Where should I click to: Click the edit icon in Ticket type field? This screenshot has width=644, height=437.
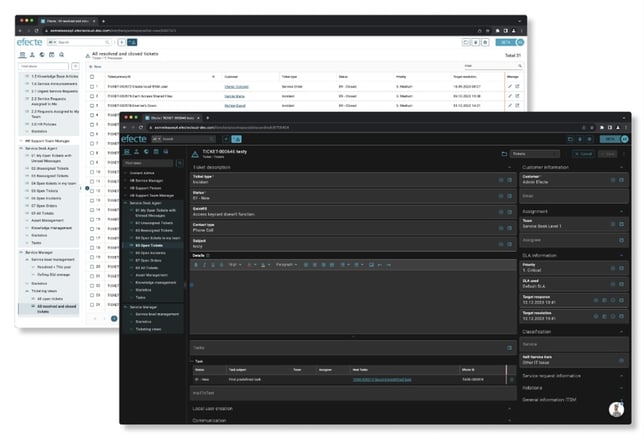509,180
